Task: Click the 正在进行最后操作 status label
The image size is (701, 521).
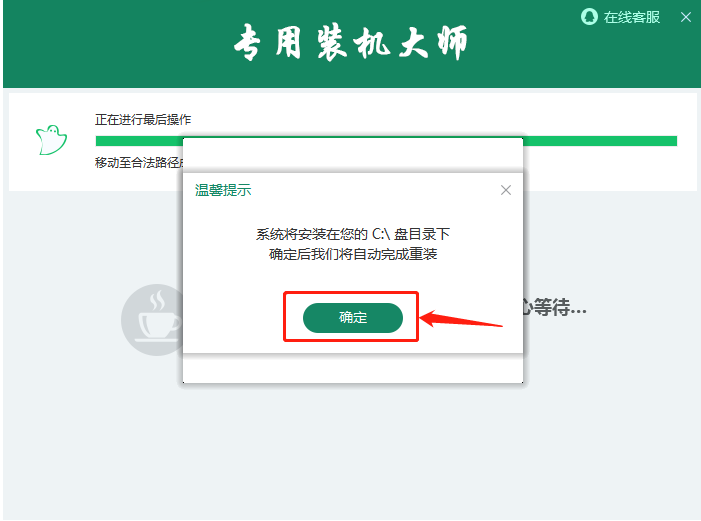Action: coord(143,119)
